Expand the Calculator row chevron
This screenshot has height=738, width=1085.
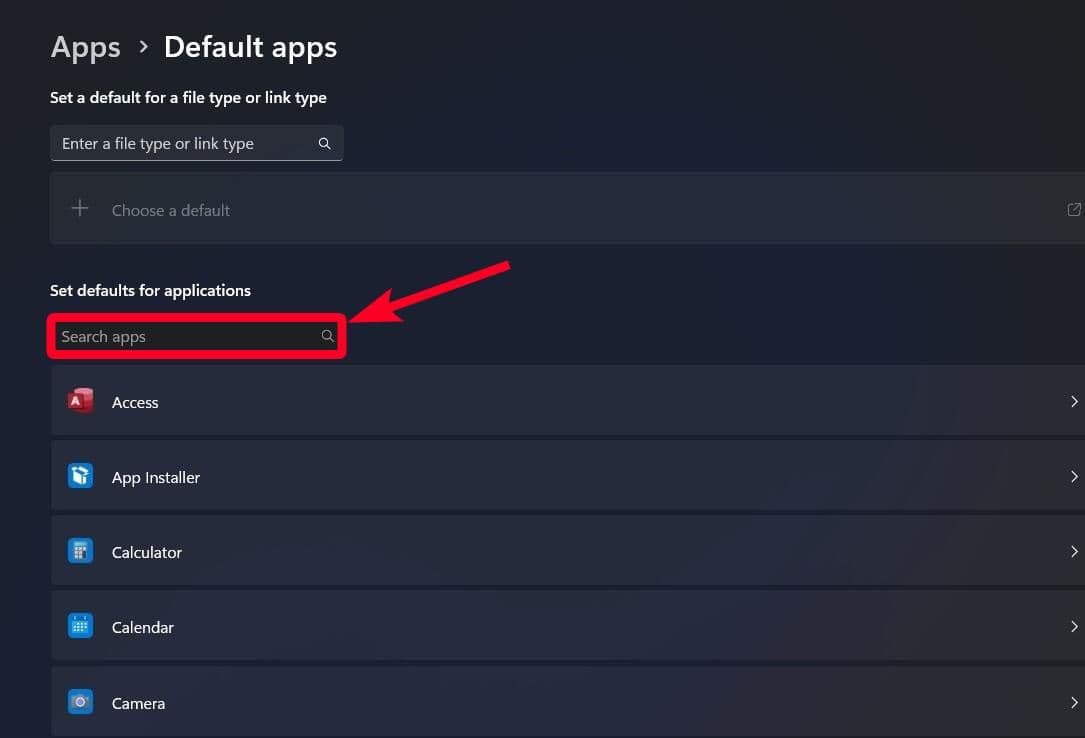[1074, 552]
